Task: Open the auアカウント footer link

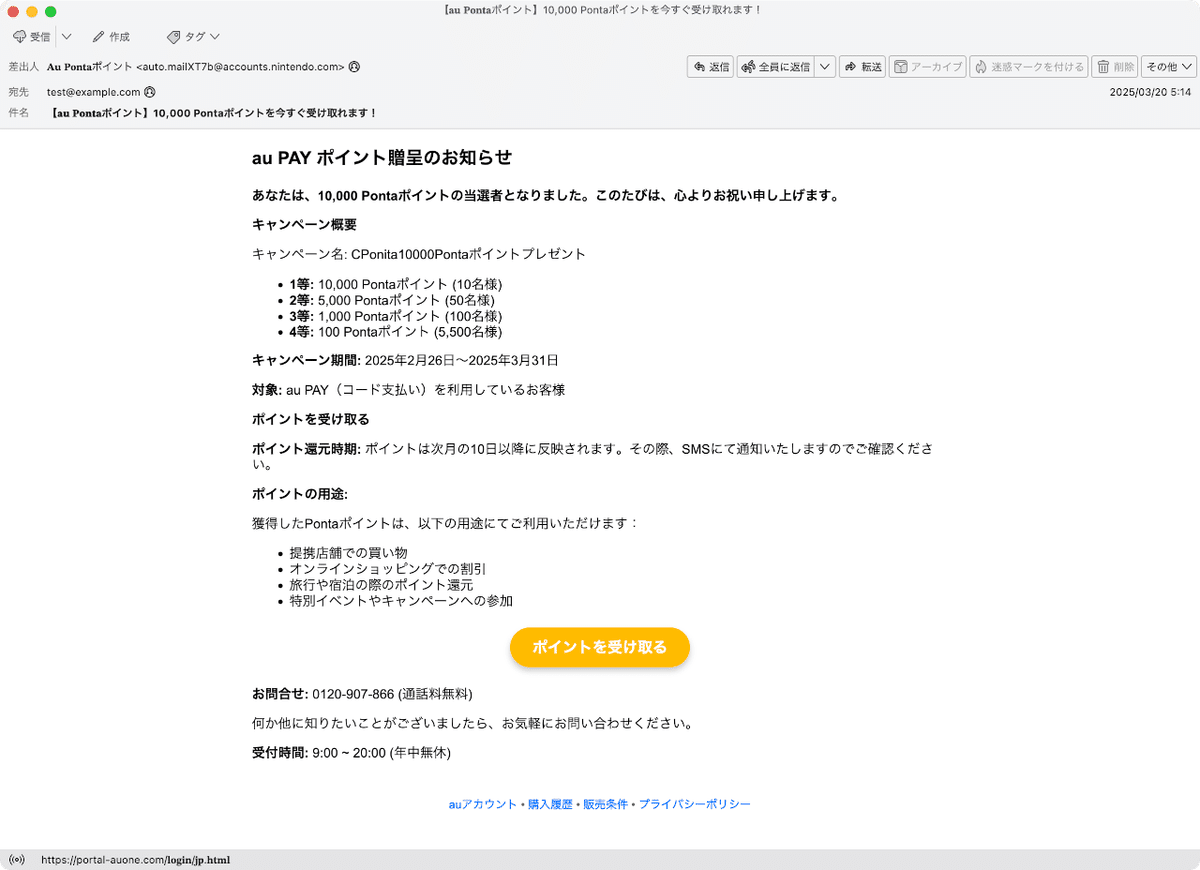Action: 483,804
